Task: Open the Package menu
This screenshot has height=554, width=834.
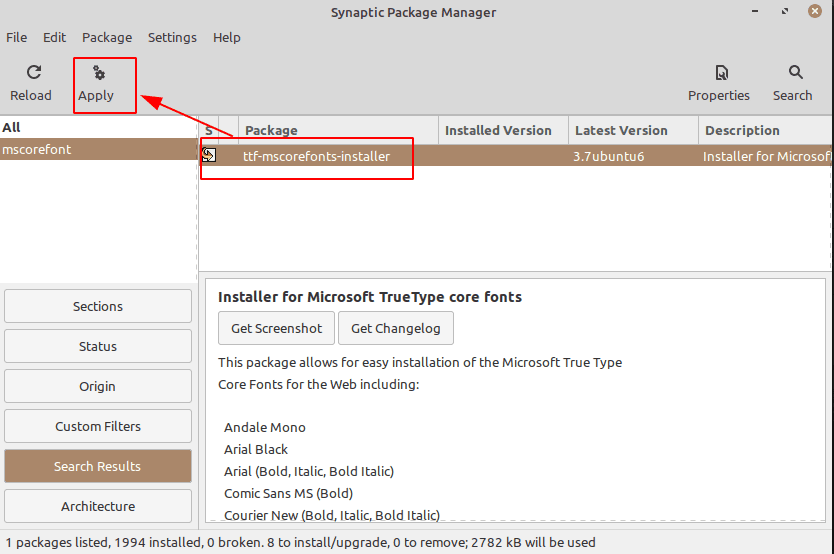Action: [x=107, y=38]
